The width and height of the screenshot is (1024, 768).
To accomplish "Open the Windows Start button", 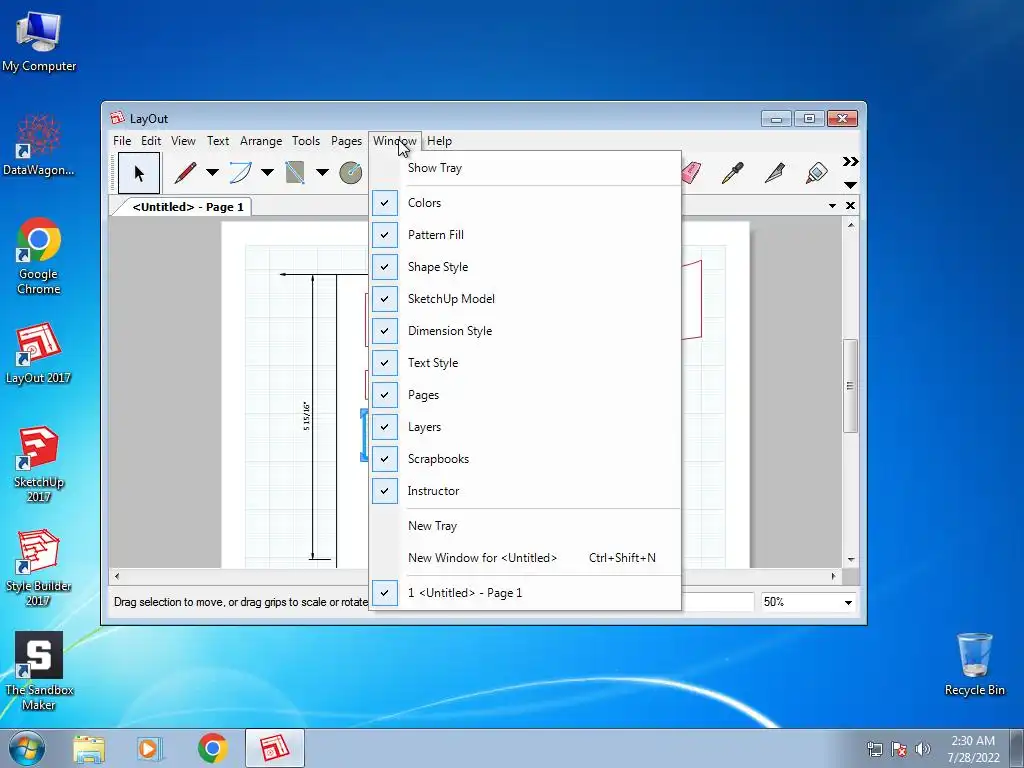I will [x=27, y=748].
